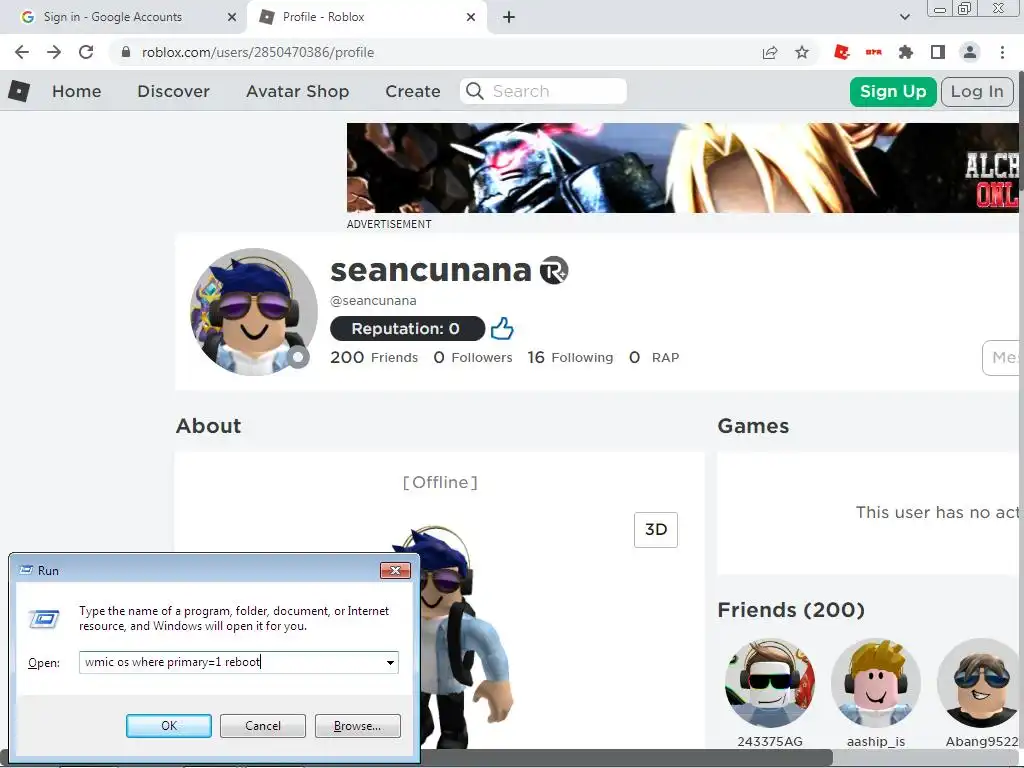Switch to the Sign in - Google Accounts tab
Viewport: 1024px width, 768px height.
(123, 17)
